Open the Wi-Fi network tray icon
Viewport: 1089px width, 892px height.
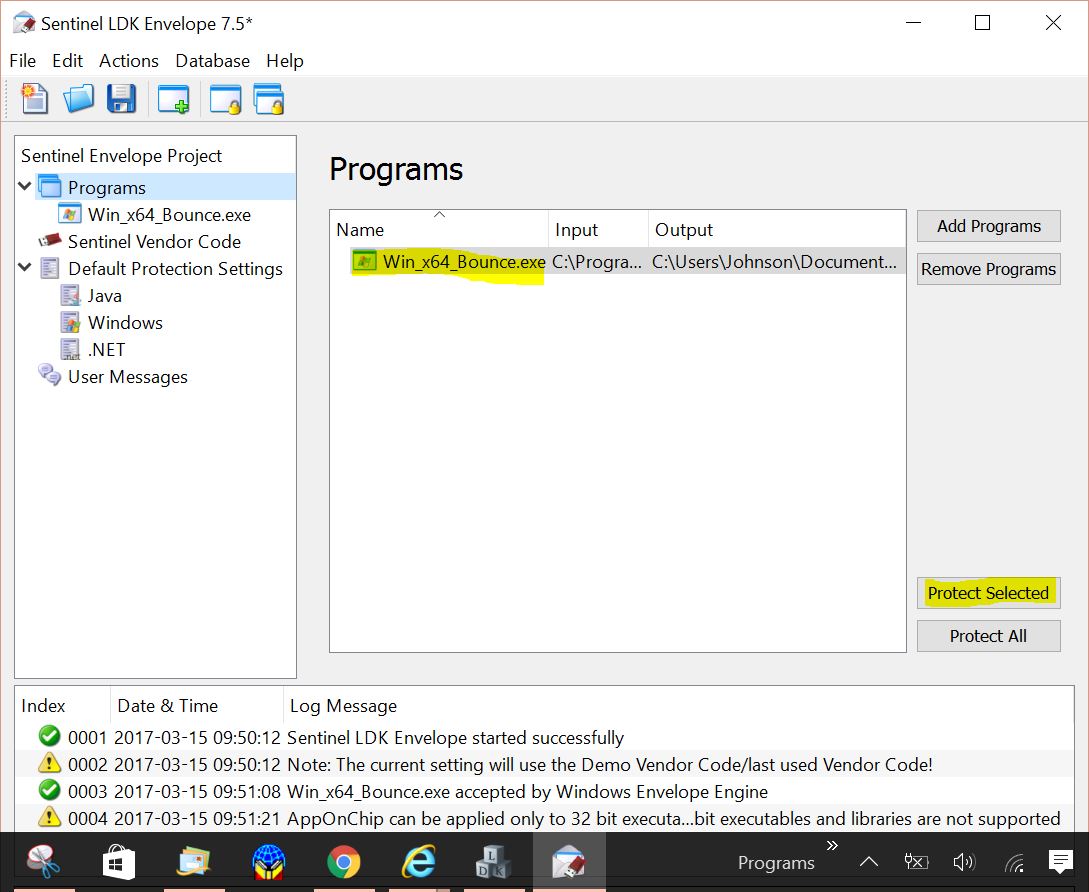(x=1015, y=863)
